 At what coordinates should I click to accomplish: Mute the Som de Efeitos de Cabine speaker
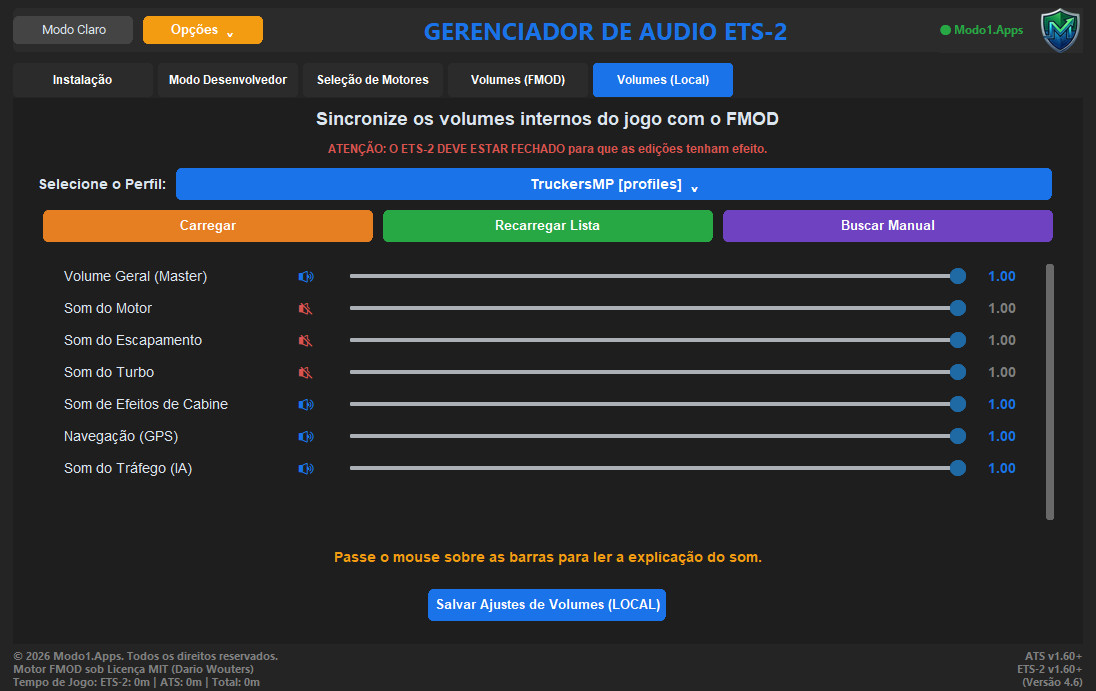pyautogui.click(x=305, y=405)
